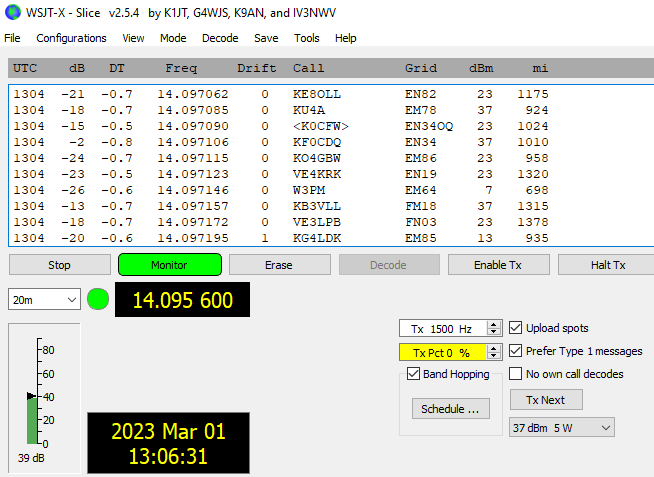Viewport: 654px width, 477px height.
Task: Open the Decode menu
Action: pos(220,38)
